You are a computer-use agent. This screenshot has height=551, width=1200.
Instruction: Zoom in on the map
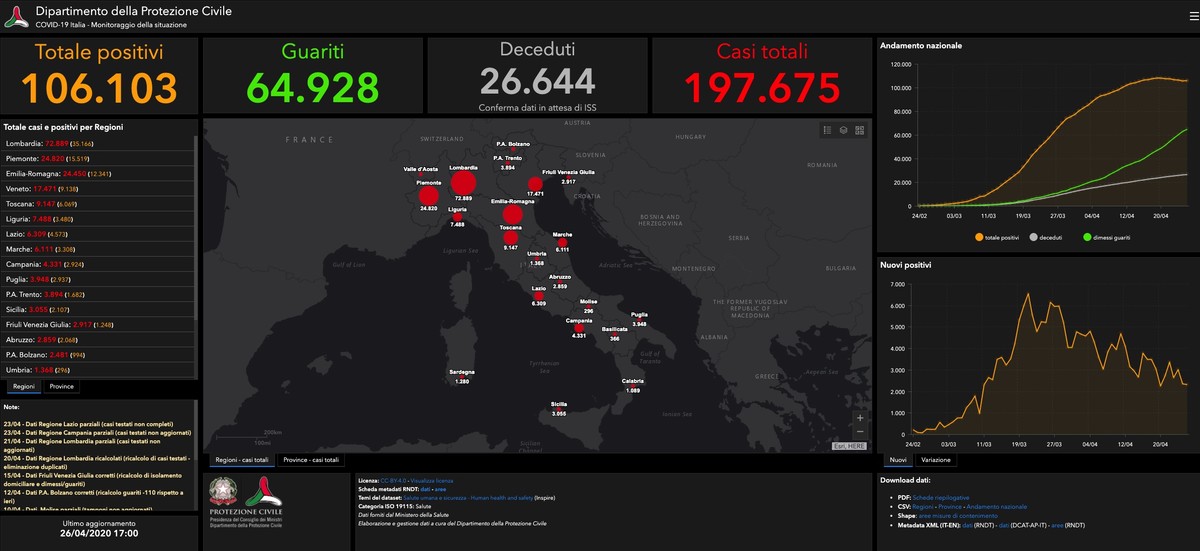click(860, 417)
